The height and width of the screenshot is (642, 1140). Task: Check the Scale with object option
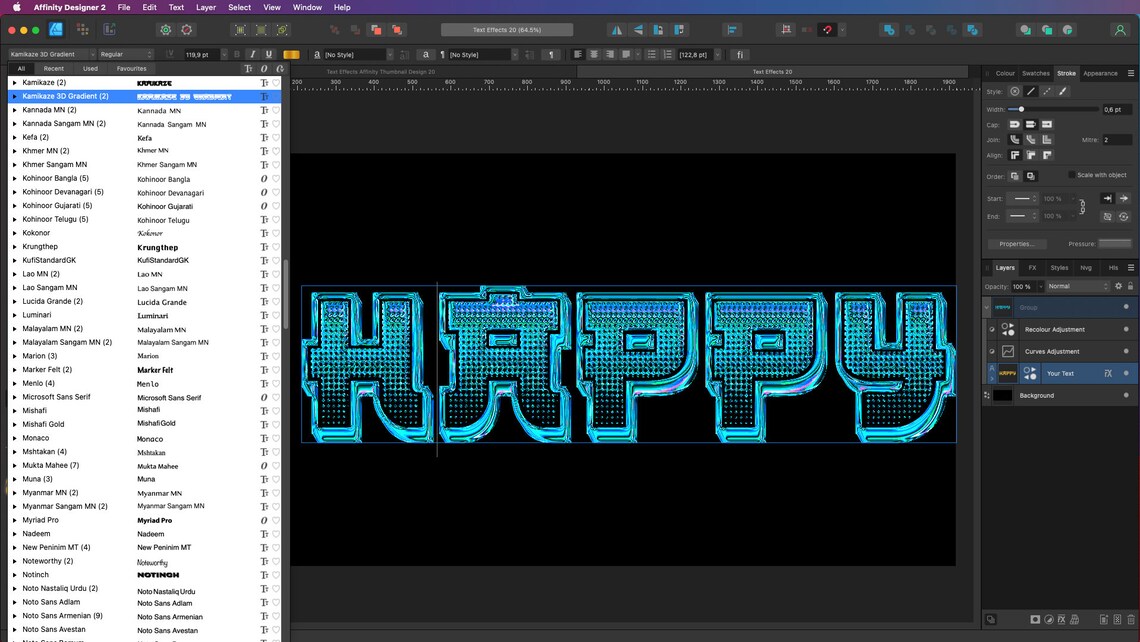point(1072,174)
